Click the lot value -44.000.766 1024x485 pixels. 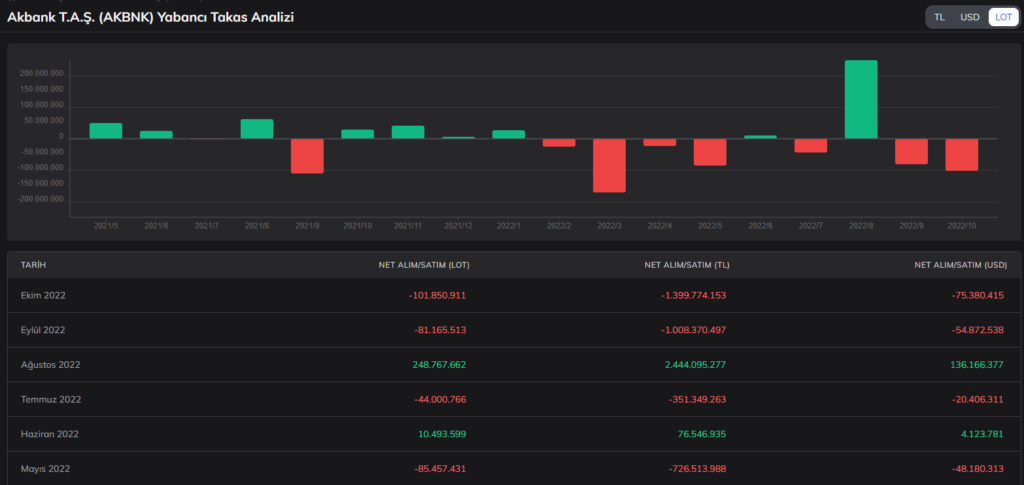440,399
